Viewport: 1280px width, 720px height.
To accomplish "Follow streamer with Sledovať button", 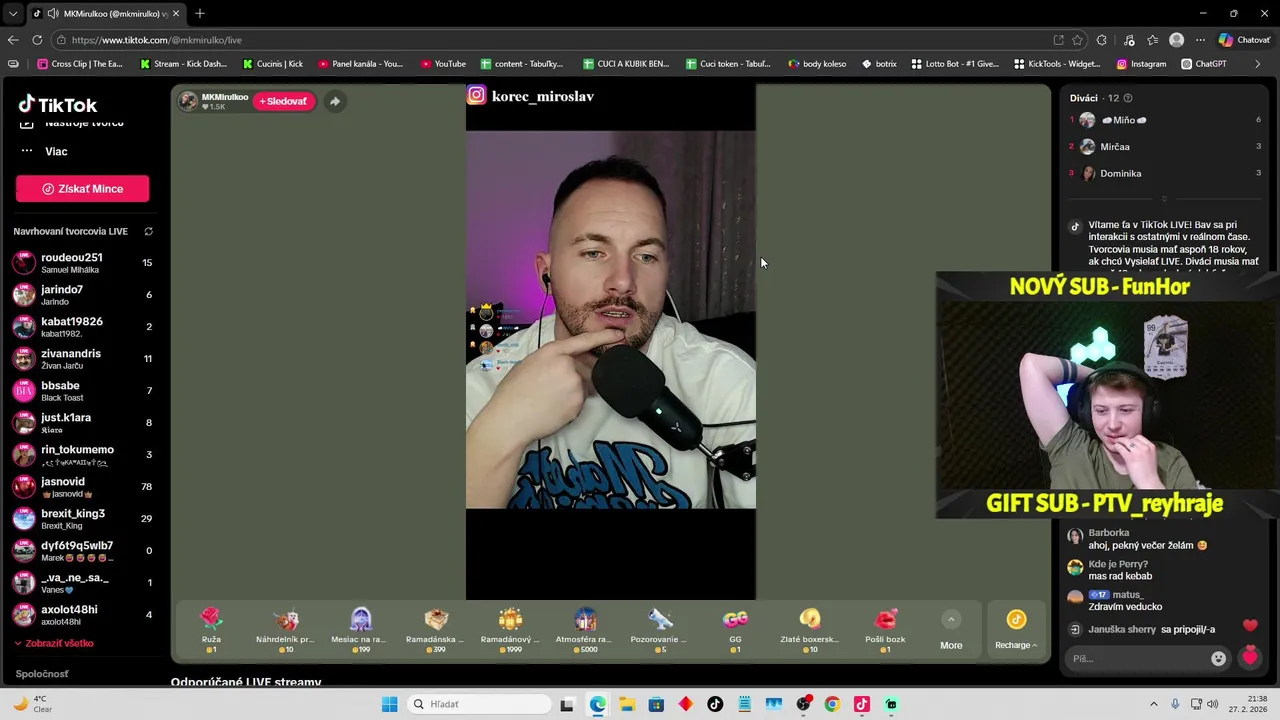I will 284,101.
